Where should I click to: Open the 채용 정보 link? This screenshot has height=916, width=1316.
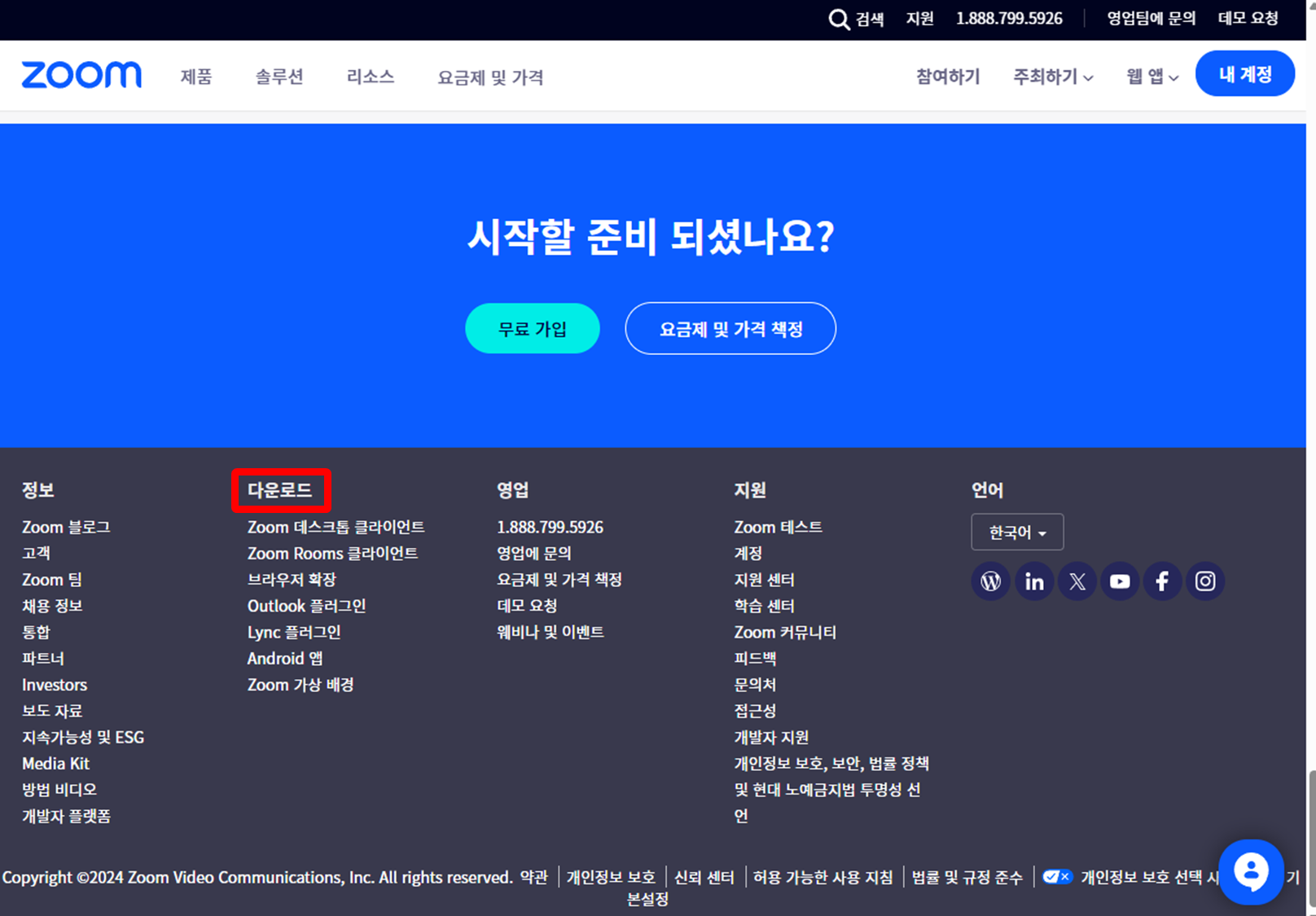pos(52,606)
